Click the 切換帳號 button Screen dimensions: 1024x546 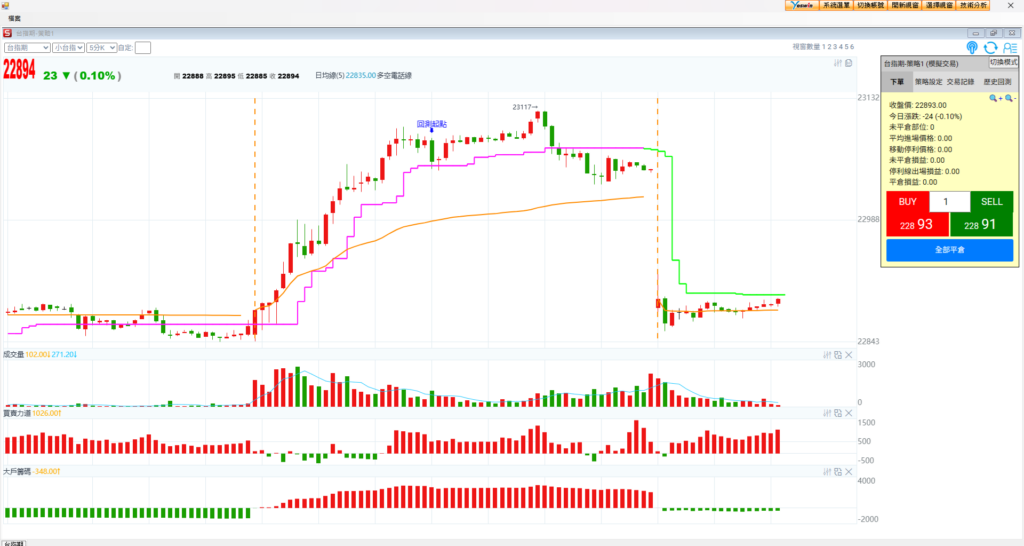click(871, 5)
